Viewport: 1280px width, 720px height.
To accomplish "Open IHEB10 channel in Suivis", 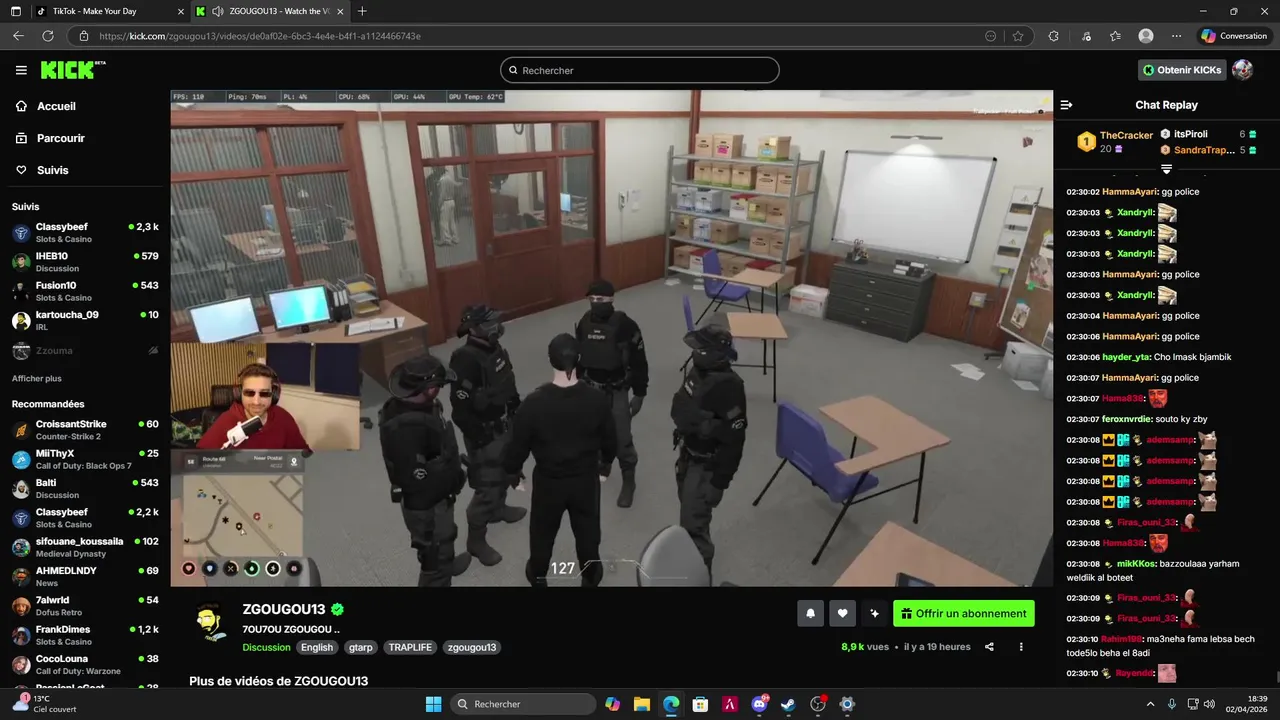I will (x=85, y=262).
